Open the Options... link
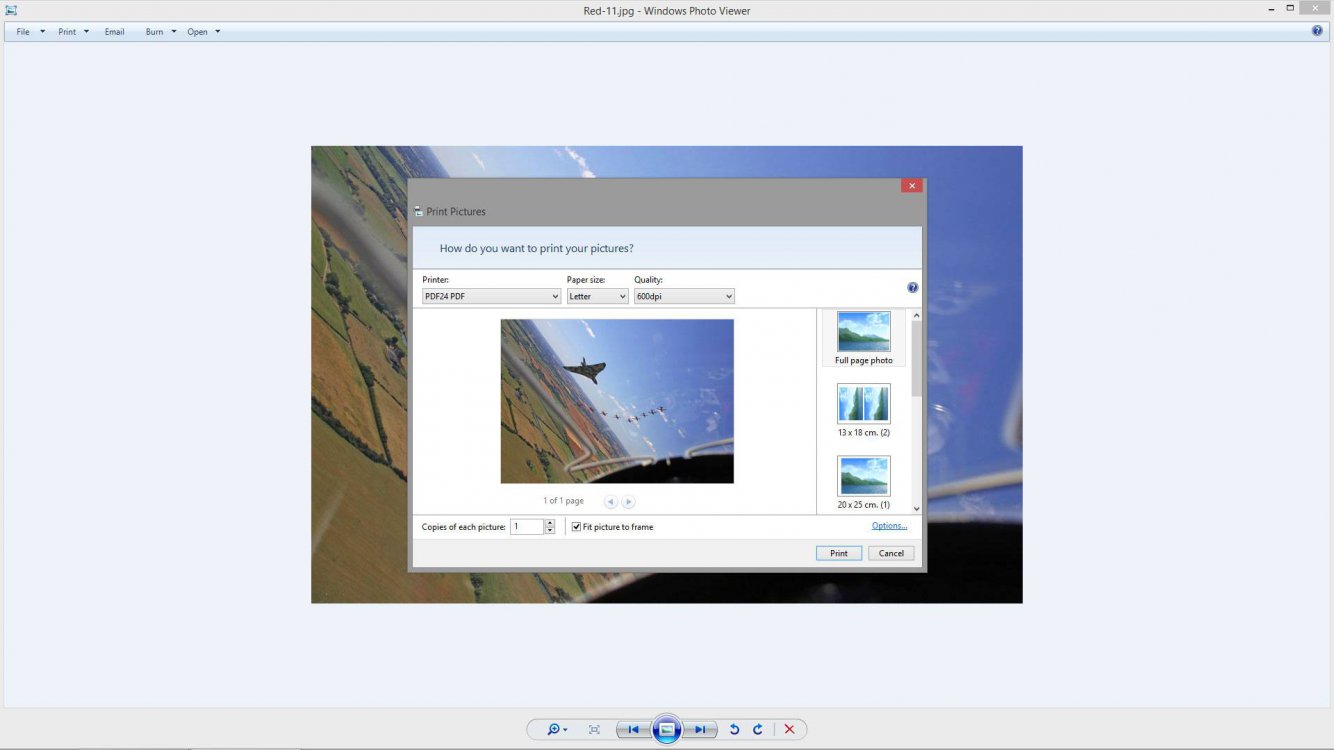 (889, 526)
